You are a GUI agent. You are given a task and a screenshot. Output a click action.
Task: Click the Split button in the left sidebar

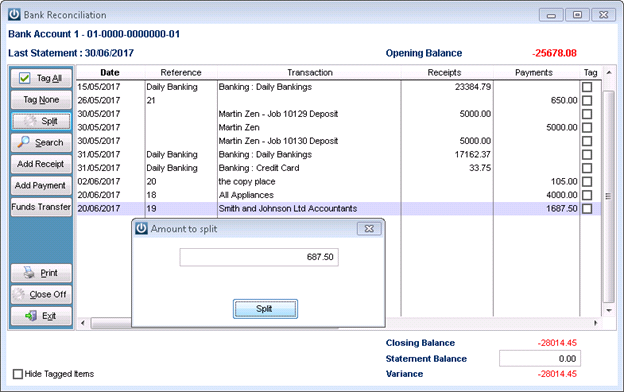tap(41, 121)
